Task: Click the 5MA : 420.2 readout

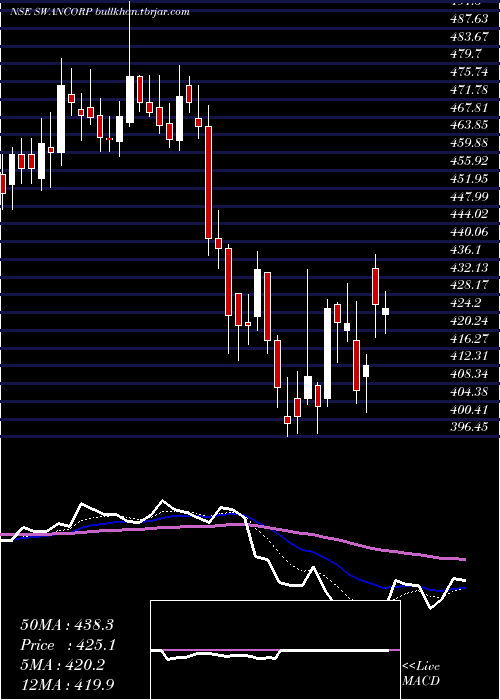Action: tap(62, 665)
